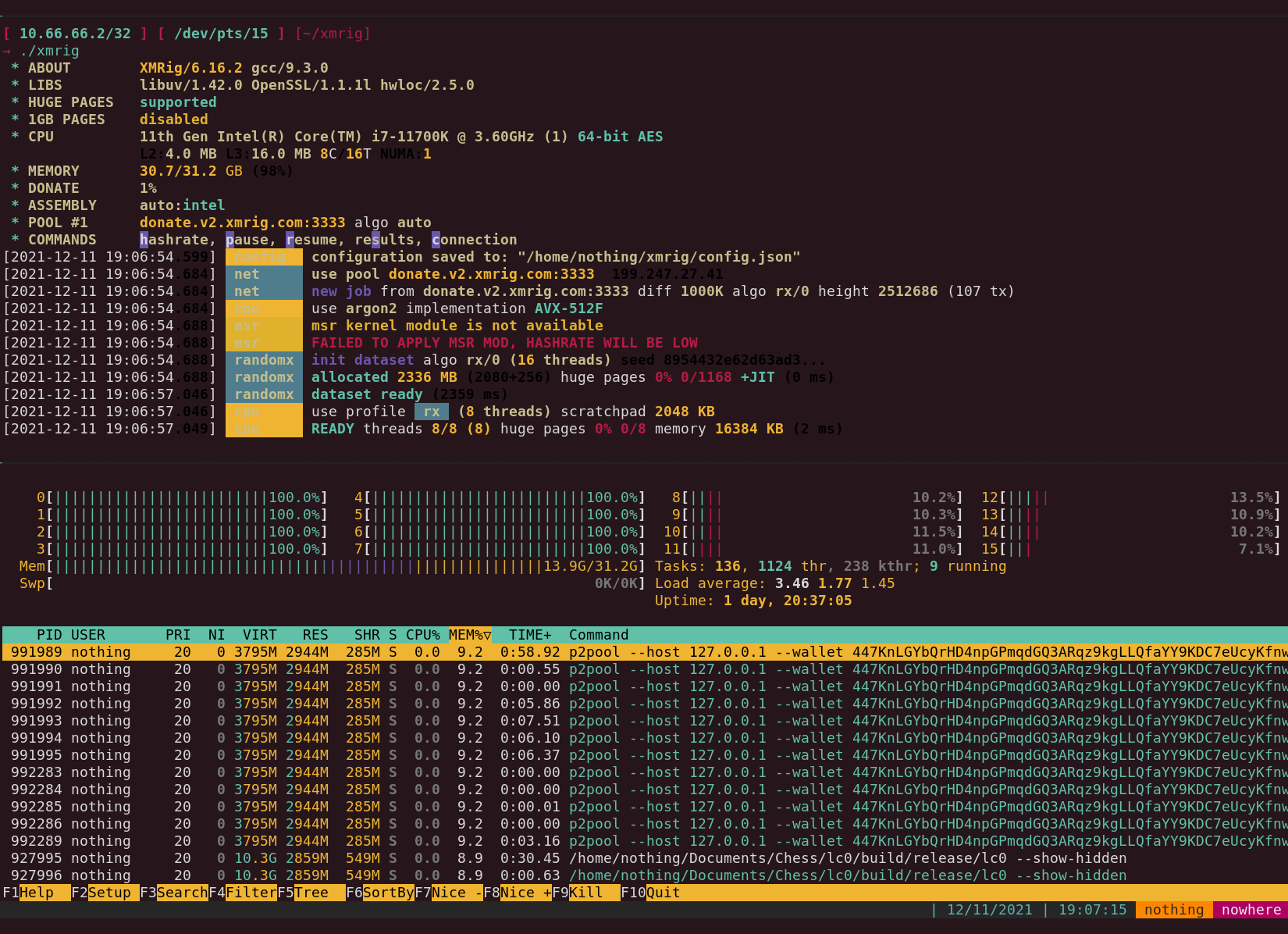Sort by the PID column header
The height and width of the screenshot is (934, 1288).
pos(49,635)
